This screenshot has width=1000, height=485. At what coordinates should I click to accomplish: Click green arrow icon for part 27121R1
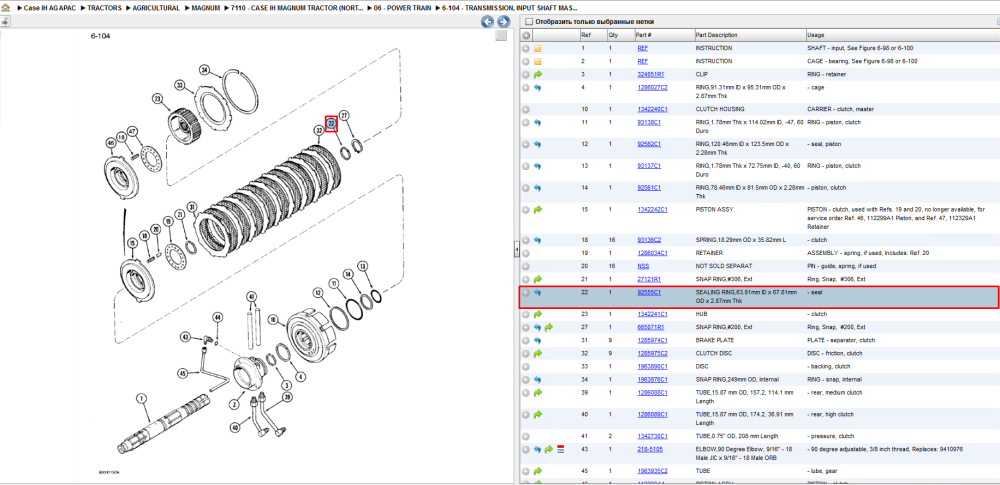pyautogui.click(x=538, y=280)
